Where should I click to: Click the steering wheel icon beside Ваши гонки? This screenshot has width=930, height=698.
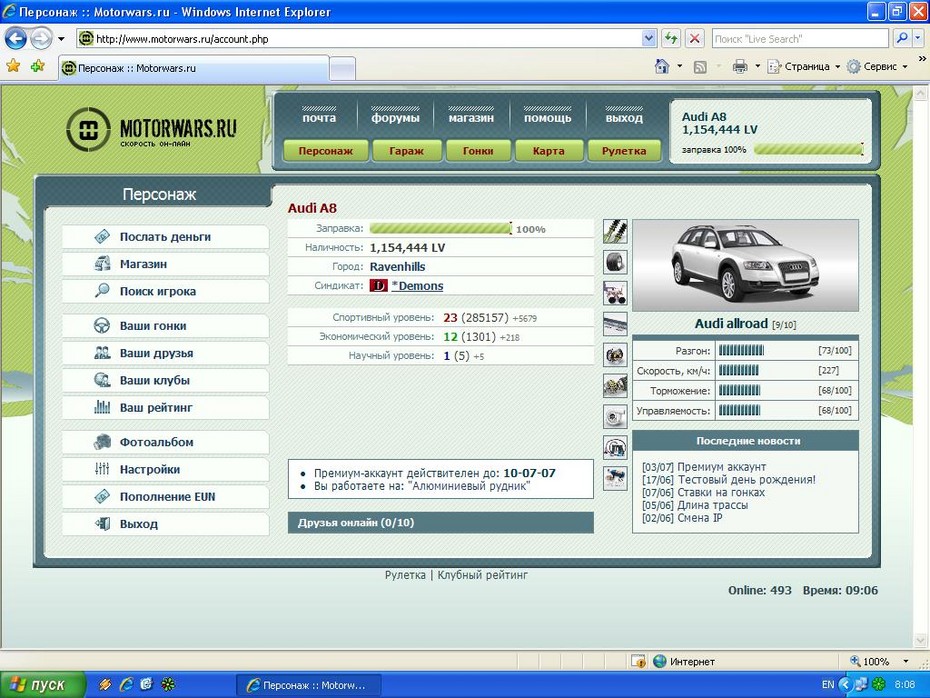coord(102,325)
